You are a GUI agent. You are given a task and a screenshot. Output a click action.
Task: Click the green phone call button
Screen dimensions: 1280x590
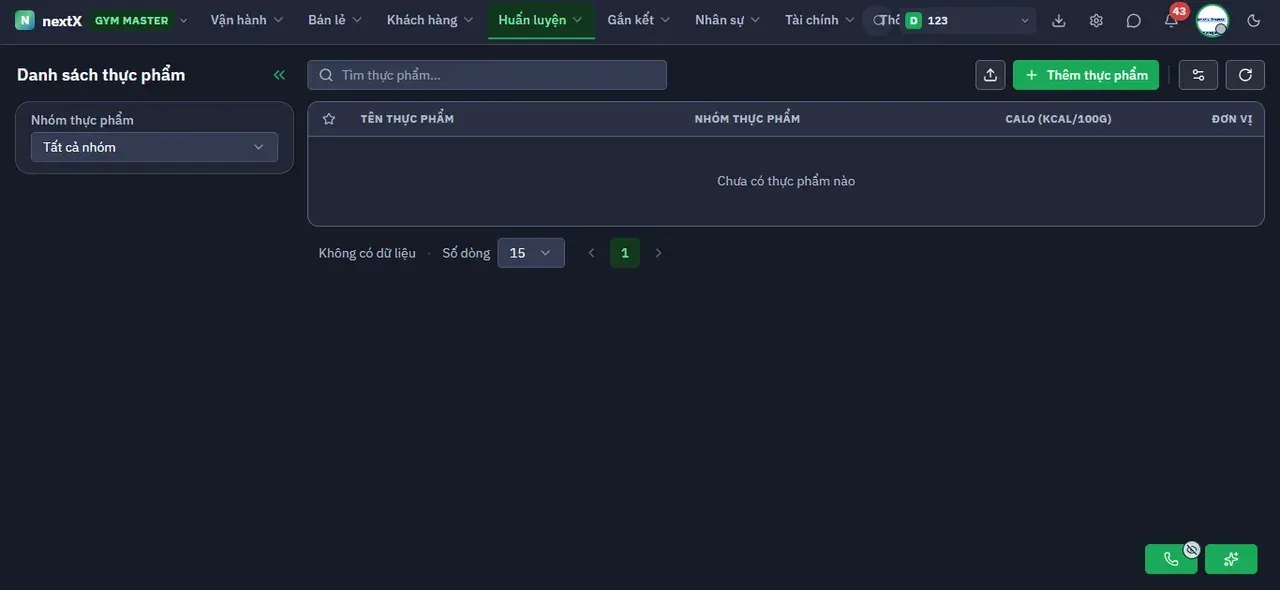coord(1171,559)
